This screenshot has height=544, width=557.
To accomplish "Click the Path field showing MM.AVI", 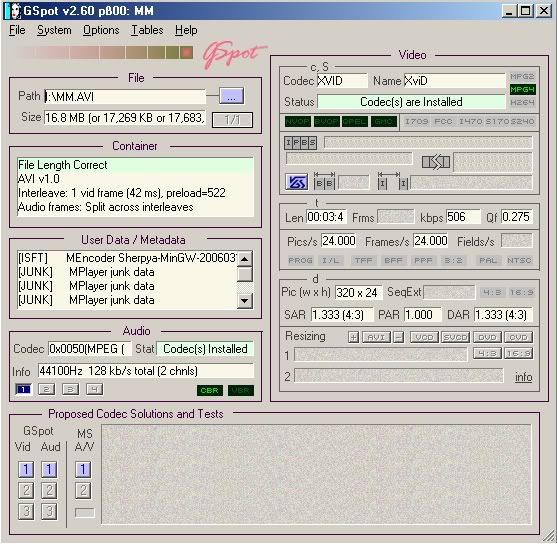I will [x=125, y=96].
